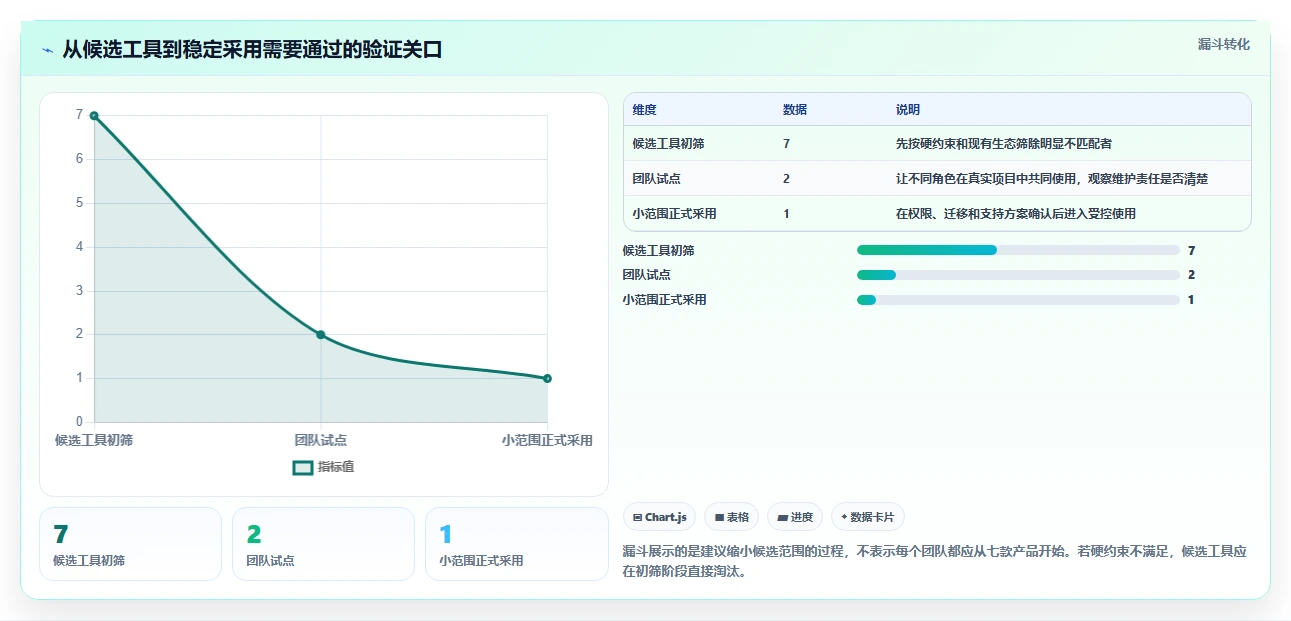This screenshot has height=621, width=1291.
Task: Click the 小范围正式采用 x-axis label
Action: point(547,440)
